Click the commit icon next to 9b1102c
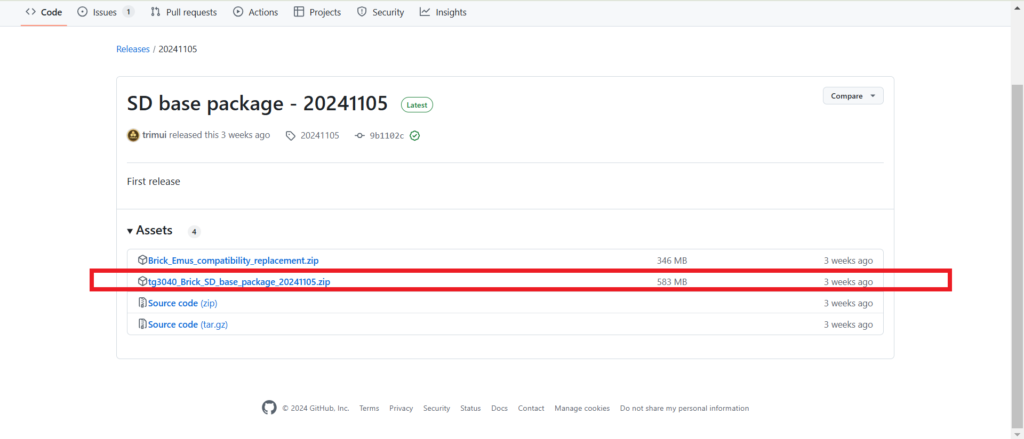The width and height of the screenshot is (1024, 439). 359,136
